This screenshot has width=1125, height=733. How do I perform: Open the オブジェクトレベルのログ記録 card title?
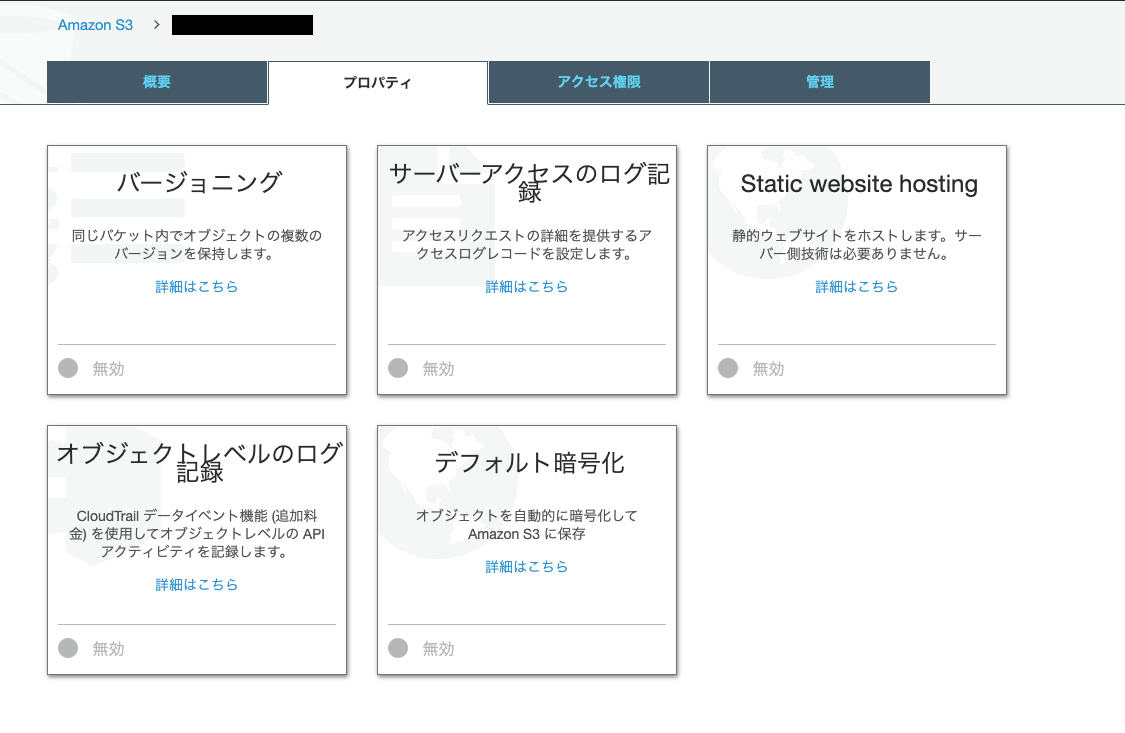pos(199,462)
